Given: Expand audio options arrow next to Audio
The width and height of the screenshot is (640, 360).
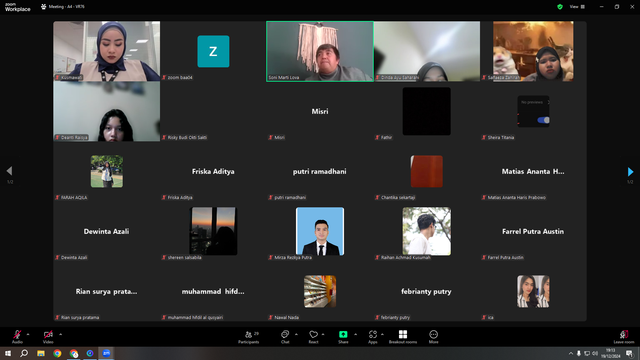Looking at the screenshot, I should (28, 334).
